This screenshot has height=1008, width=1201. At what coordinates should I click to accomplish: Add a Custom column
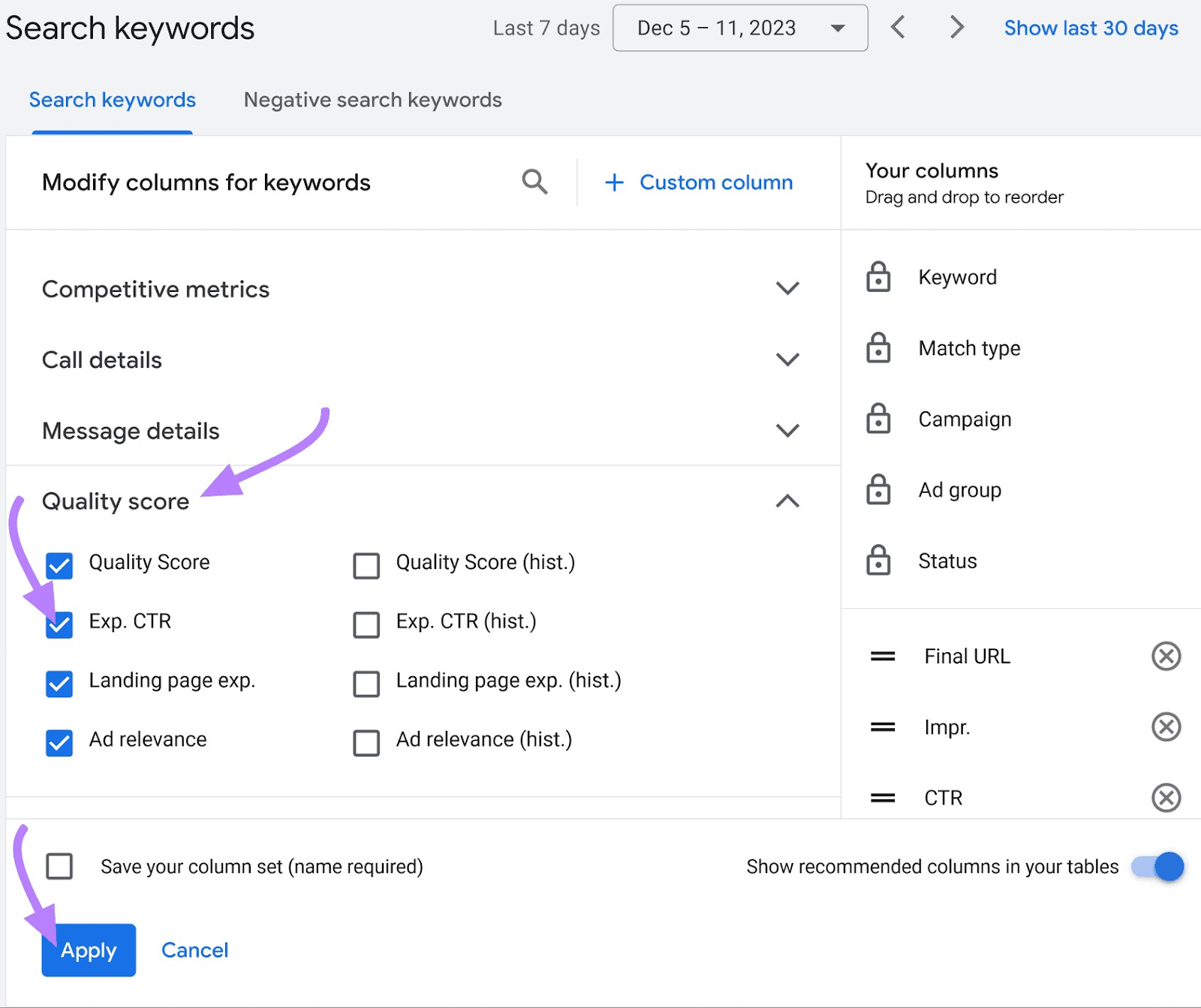pos(699,182)
